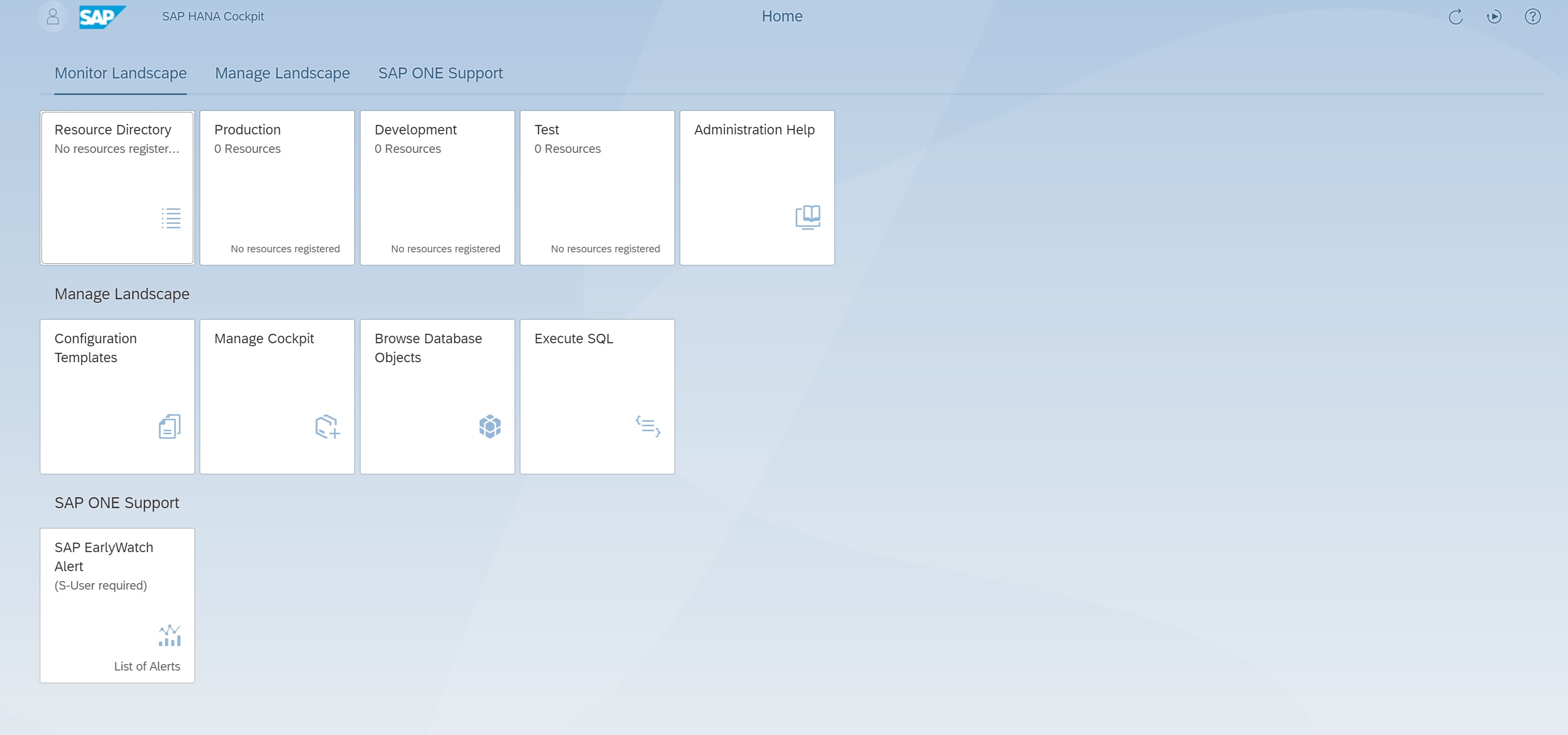
Task: Switch to the SAP ONE Support tab
Action: (440, 73)
